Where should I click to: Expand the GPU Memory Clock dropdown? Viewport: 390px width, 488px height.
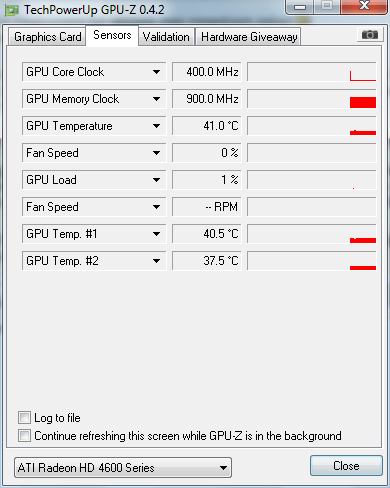94,99
